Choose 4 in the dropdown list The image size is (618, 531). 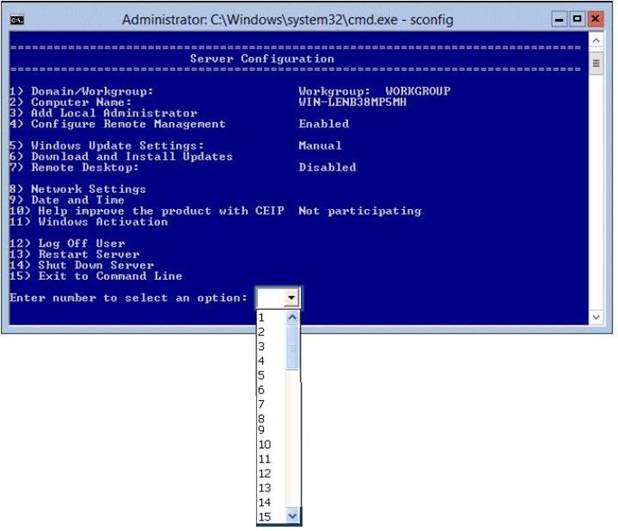(270, 360)
